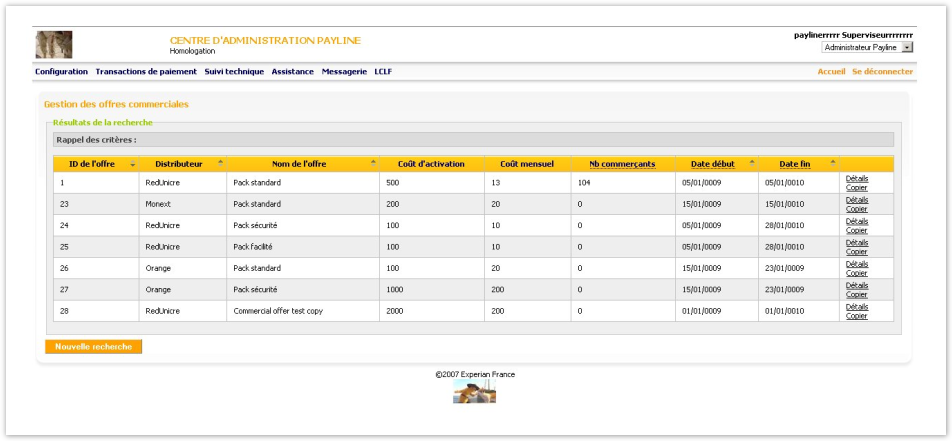952x441 pixels.
Task: Click 'Gestion des offres commerciales' heading
Action: [116, 104]
